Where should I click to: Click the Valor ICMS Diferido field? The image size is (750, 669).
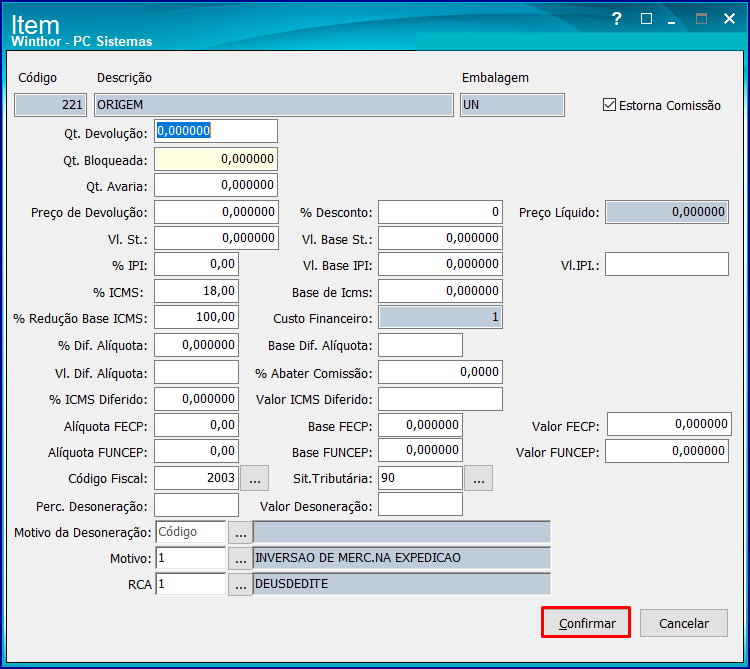[x=440, y=399]
